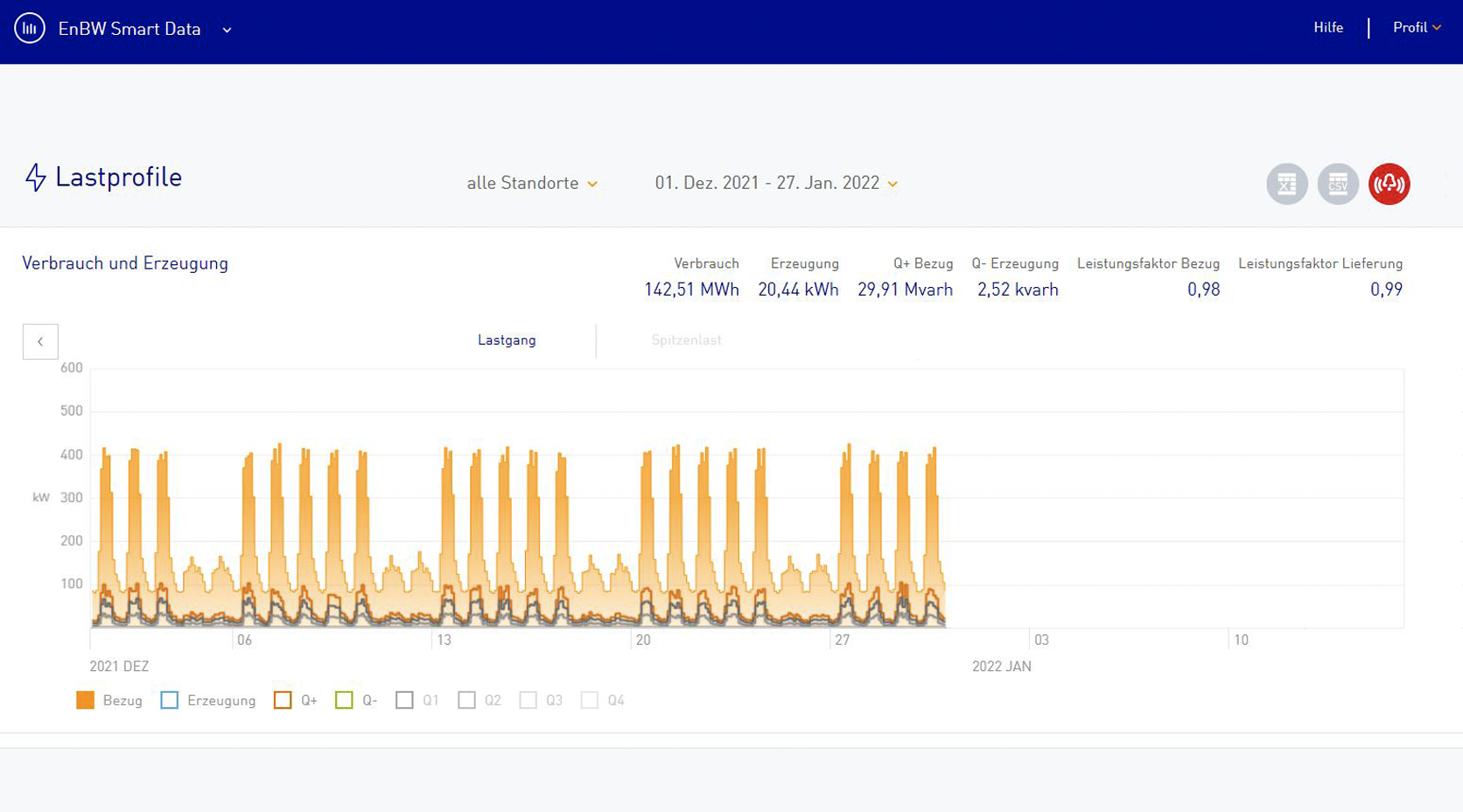1463x812 pixels.
Task: Toggle the Bezug series checkbox
Action: click(x=85, y=700)
